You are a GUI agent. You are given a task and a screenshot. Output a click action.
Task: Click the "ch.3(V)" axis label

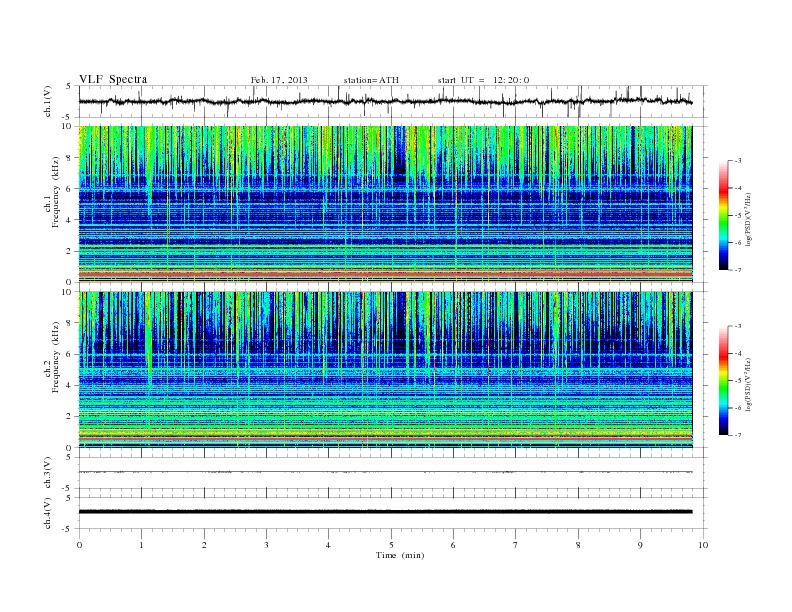point(48,473)
